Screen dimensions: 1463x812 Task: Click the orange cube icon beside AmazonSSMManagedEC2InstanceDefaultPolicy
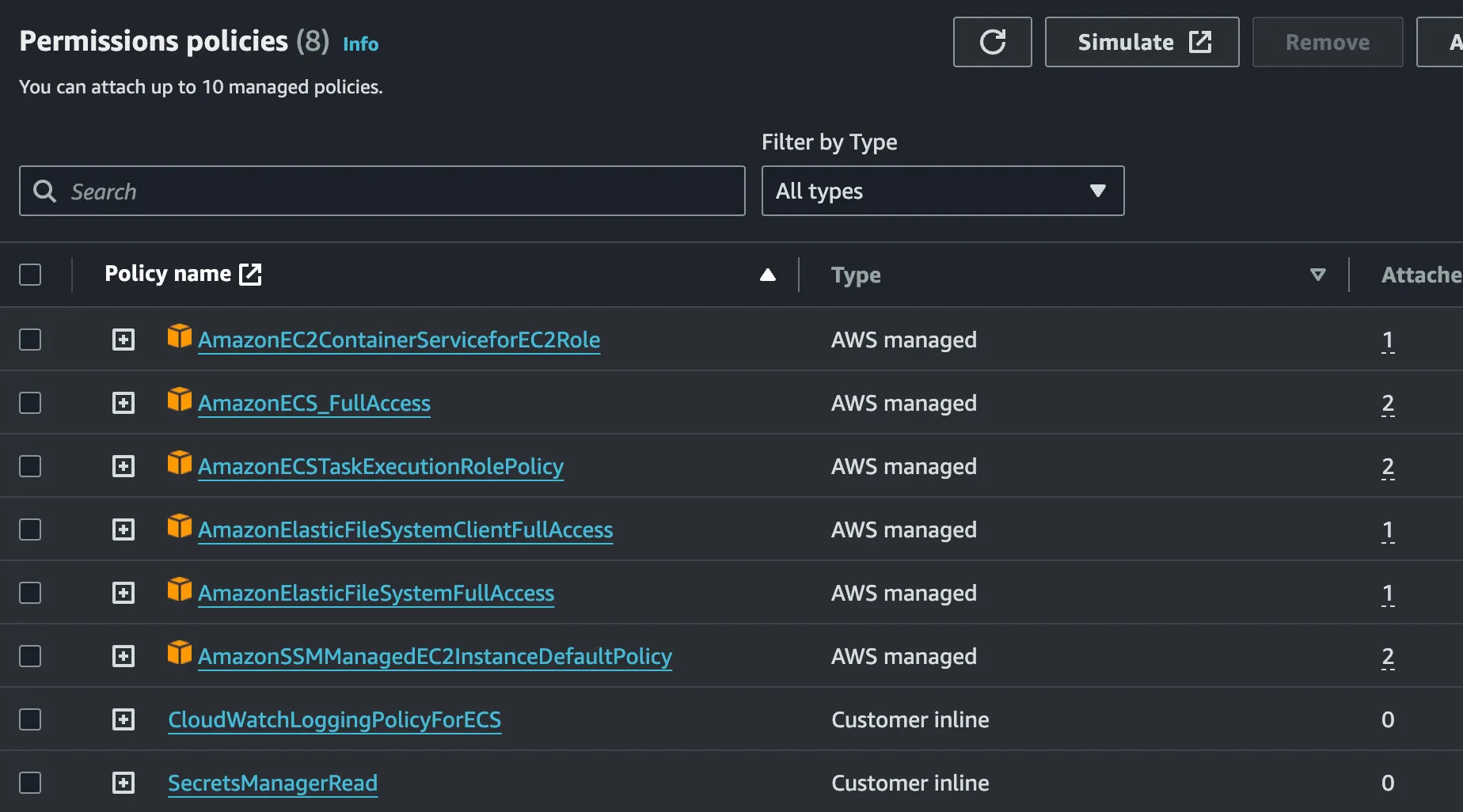coord(180,653)
